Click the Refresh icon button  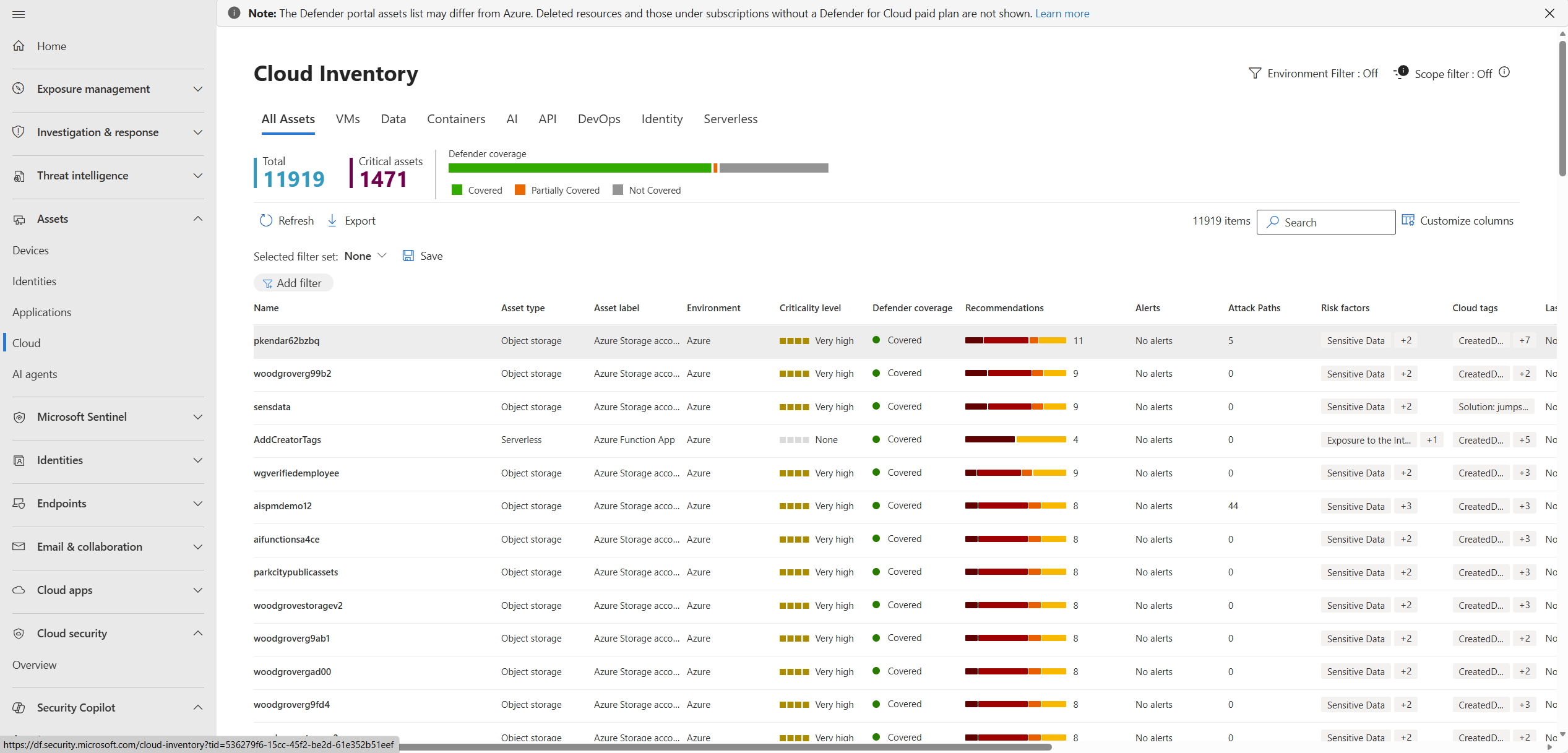pos(266,221)
